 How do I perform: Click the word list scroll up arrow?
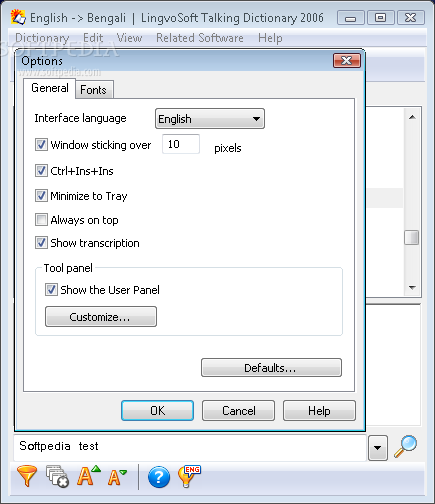412,117
